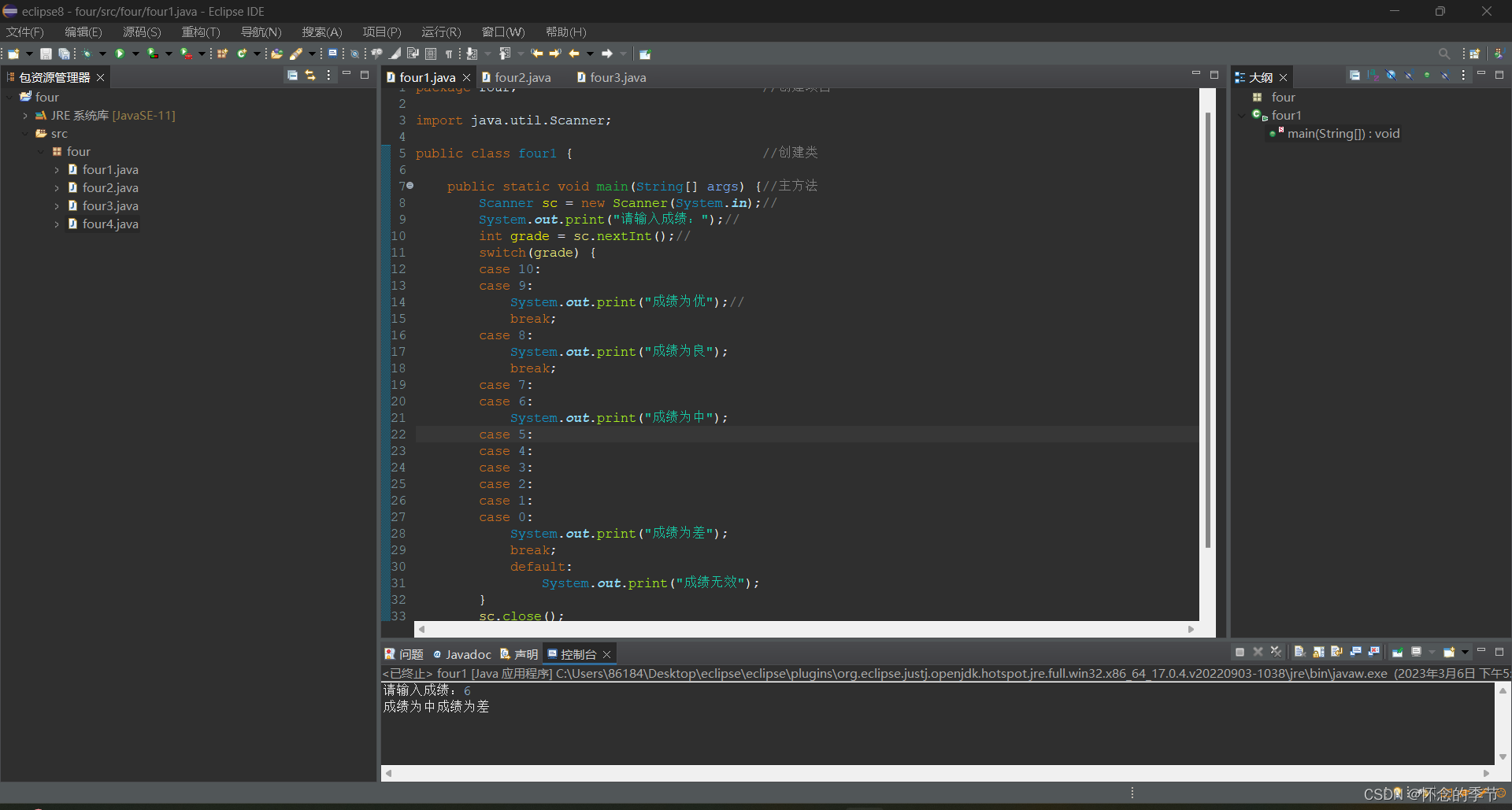Viewport: 1512px width, 810px height.
Task: Expand the JRE 系统库 tree node
Action: coord(25,115)
